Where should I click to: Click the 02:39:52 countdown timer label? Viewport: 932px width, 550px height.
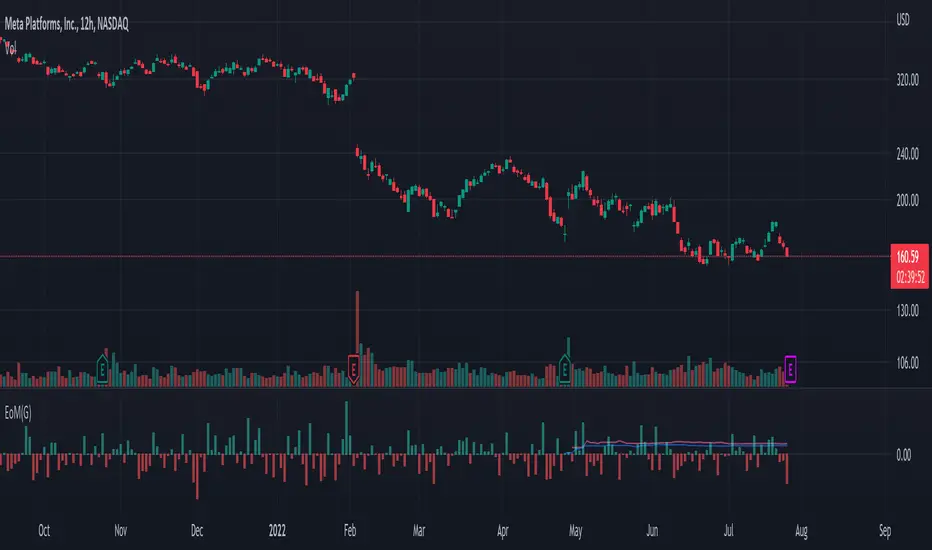tap(910, 277)
